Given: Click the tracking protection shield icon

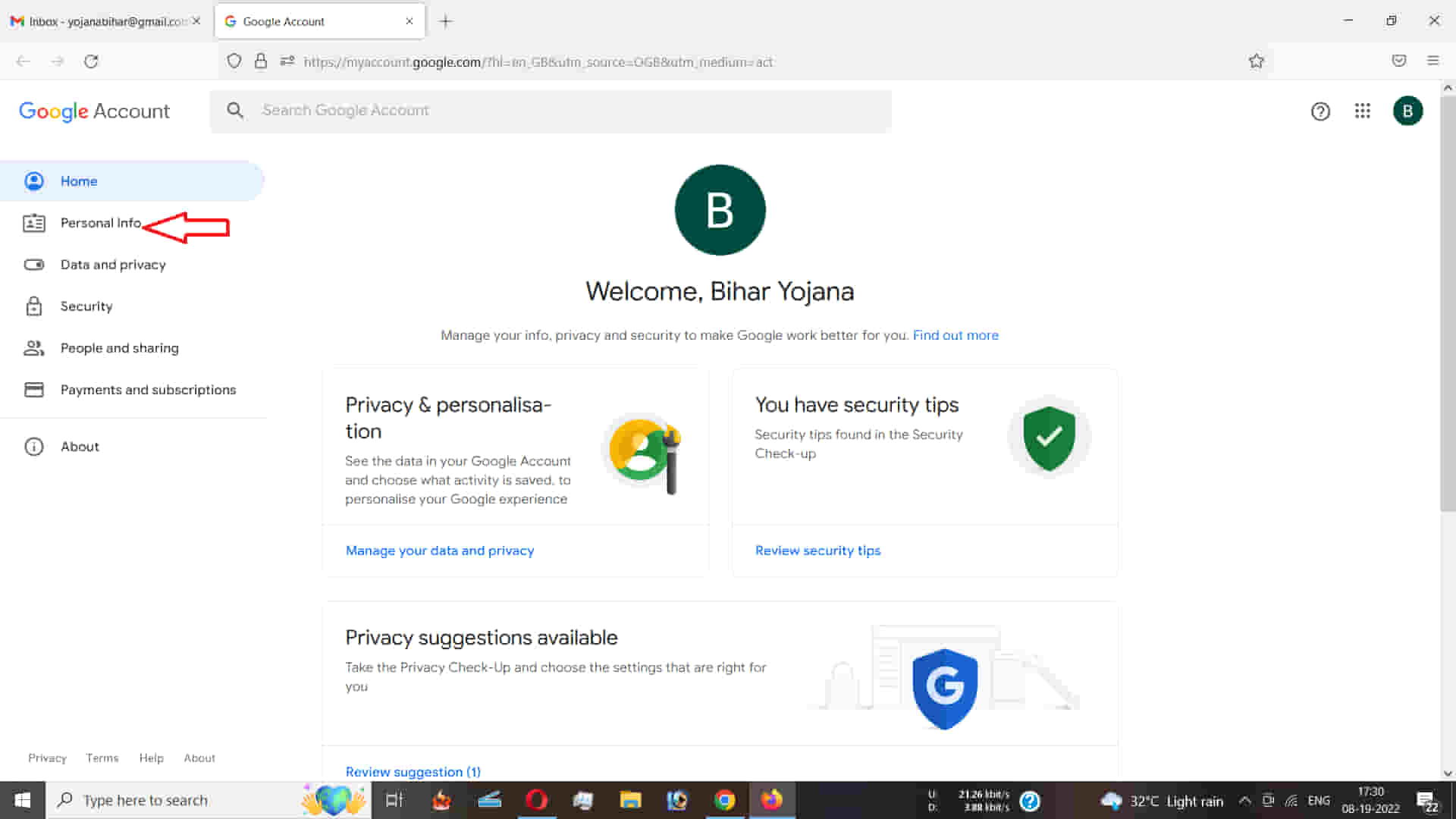Looking at the screenshot, I should pos(234,61).
